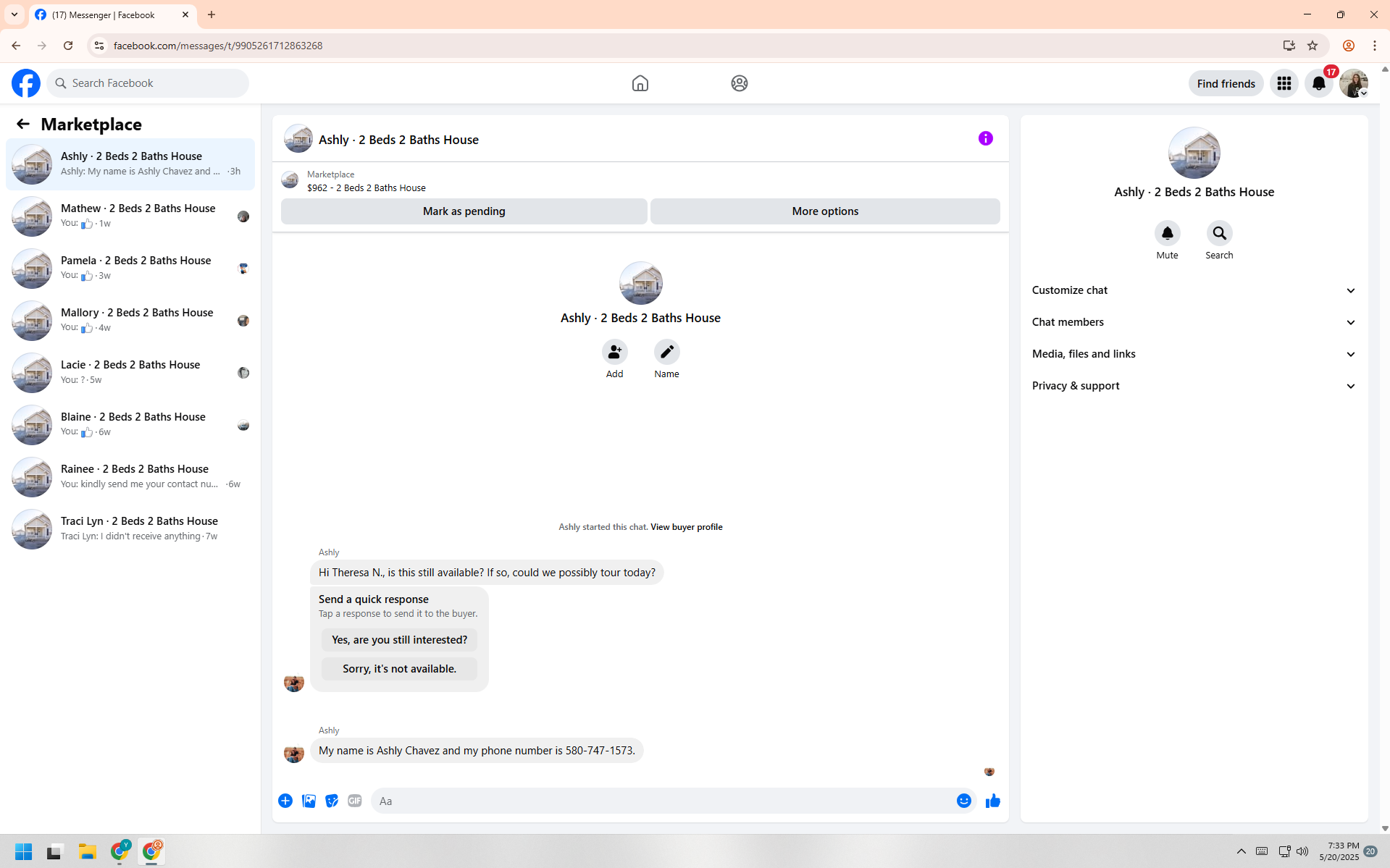
Task: Focus the Search Facebook field
Action: [x=148, y=83]
